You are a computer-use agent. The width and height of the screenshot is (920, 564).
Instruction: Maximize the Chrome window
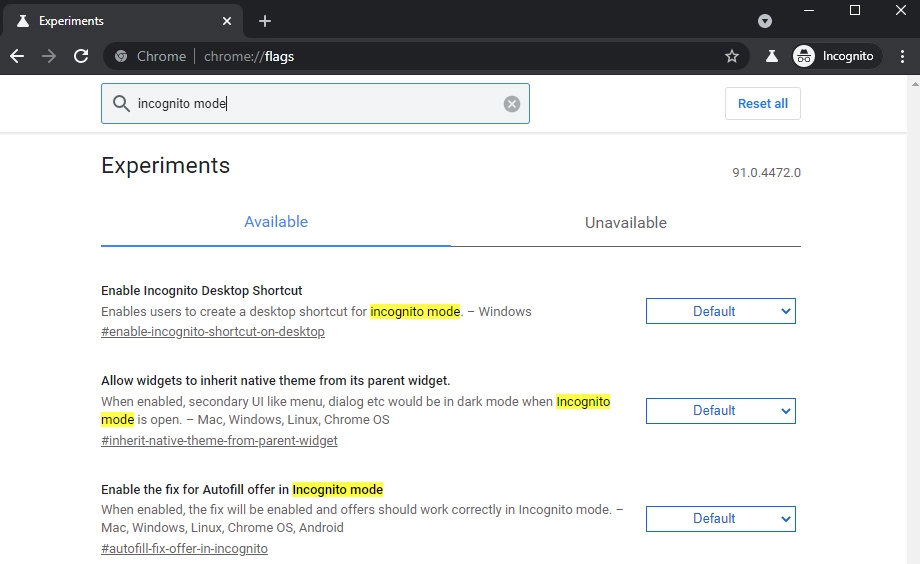(855, 11)
